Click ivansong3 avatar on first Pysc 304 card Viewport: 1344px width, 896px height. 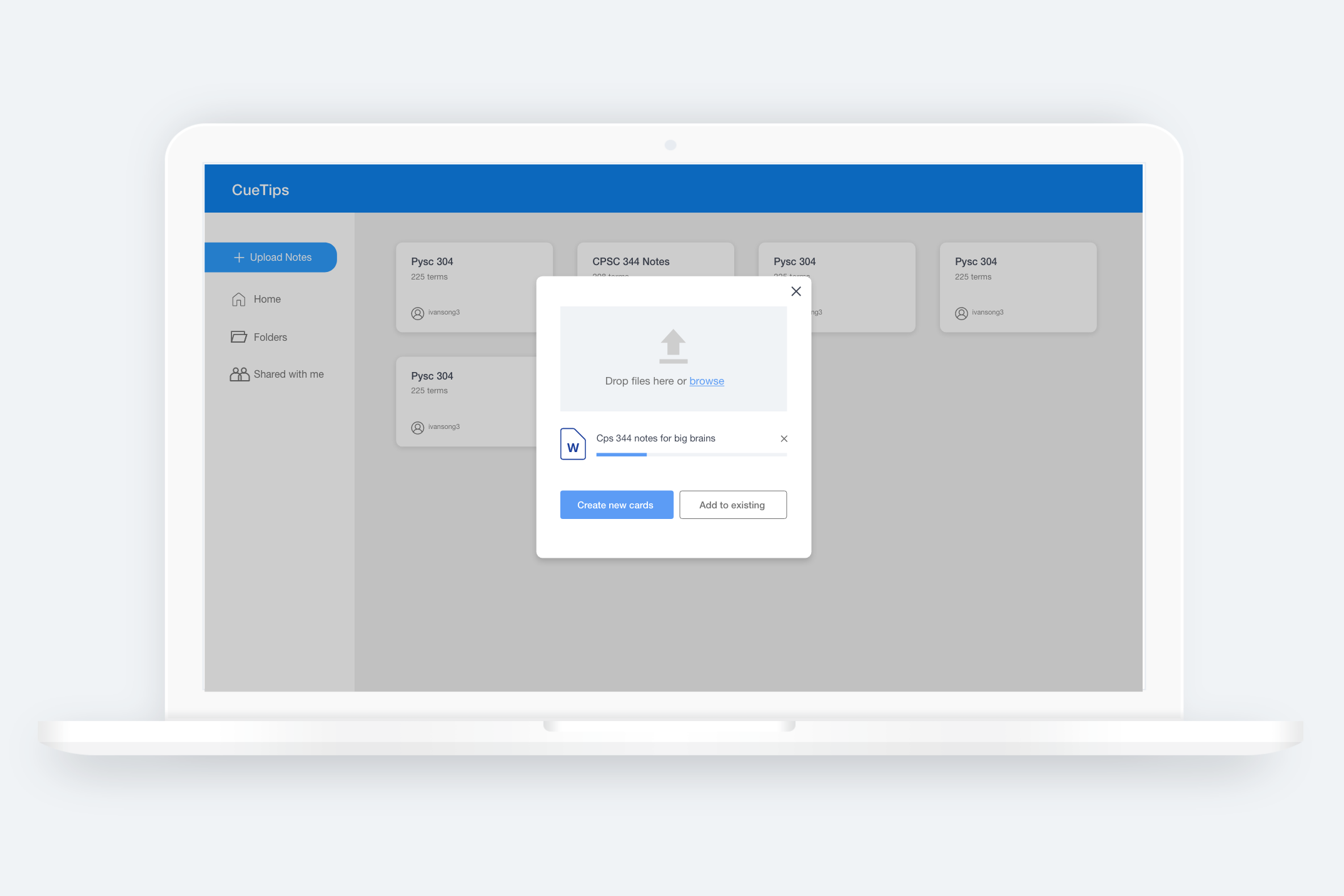pos(417,313)
